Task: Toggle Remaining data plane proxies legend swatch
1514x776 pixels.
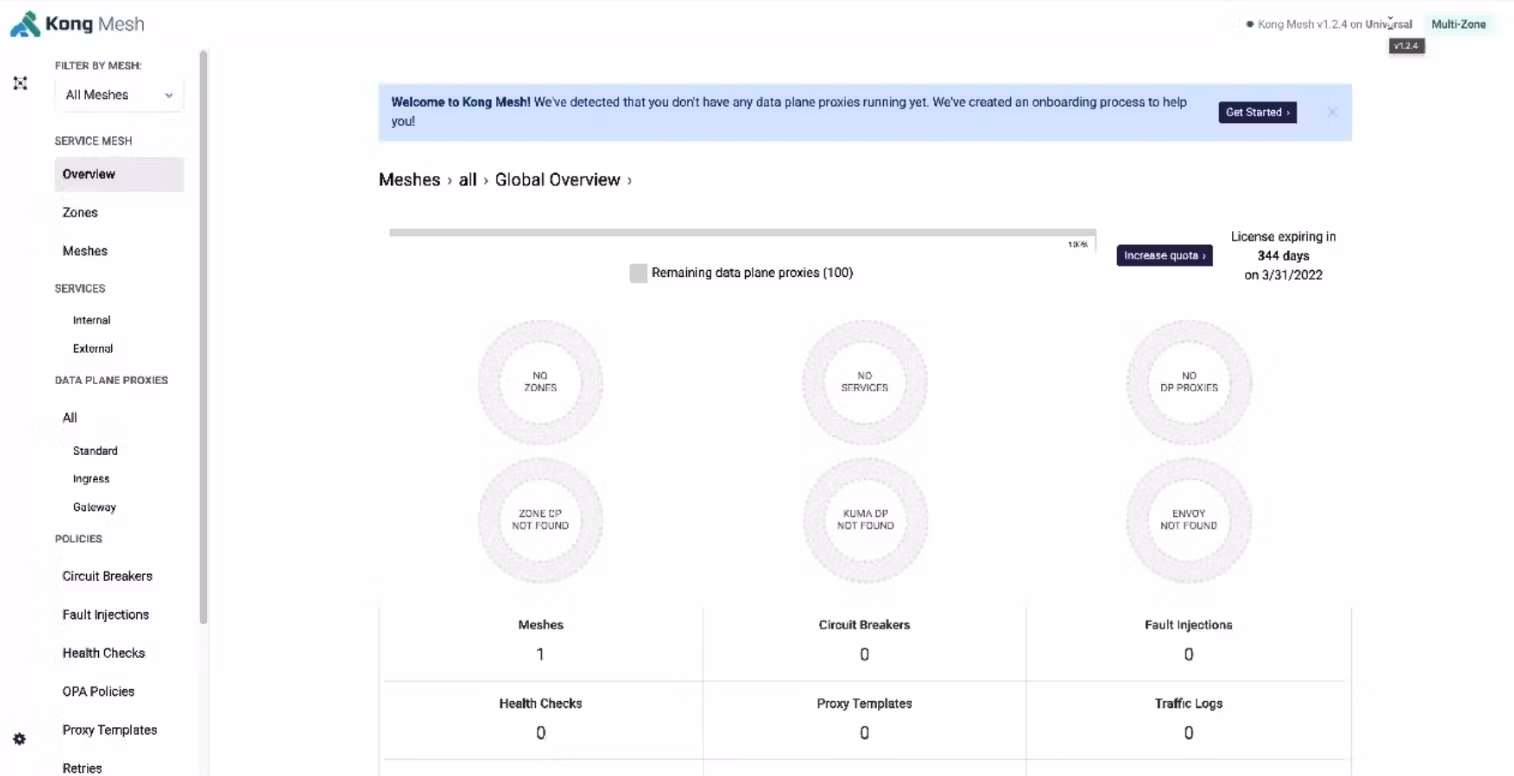Action: coord(638,273)
